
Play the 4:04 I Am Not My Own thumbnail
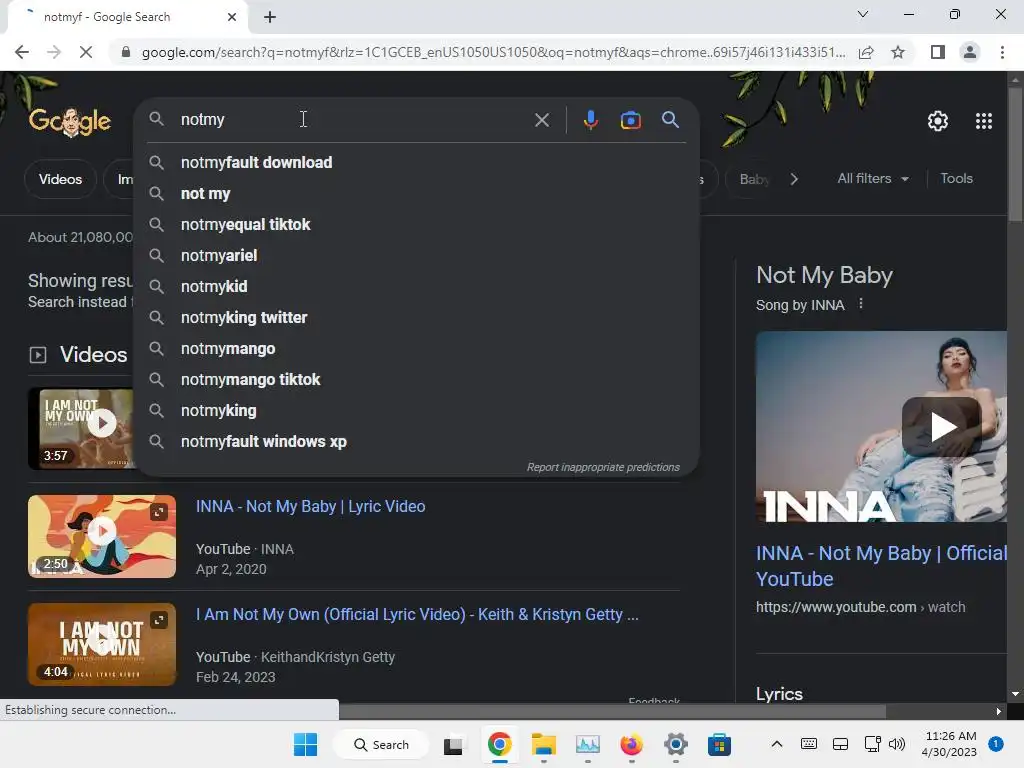tap(102, 644)
